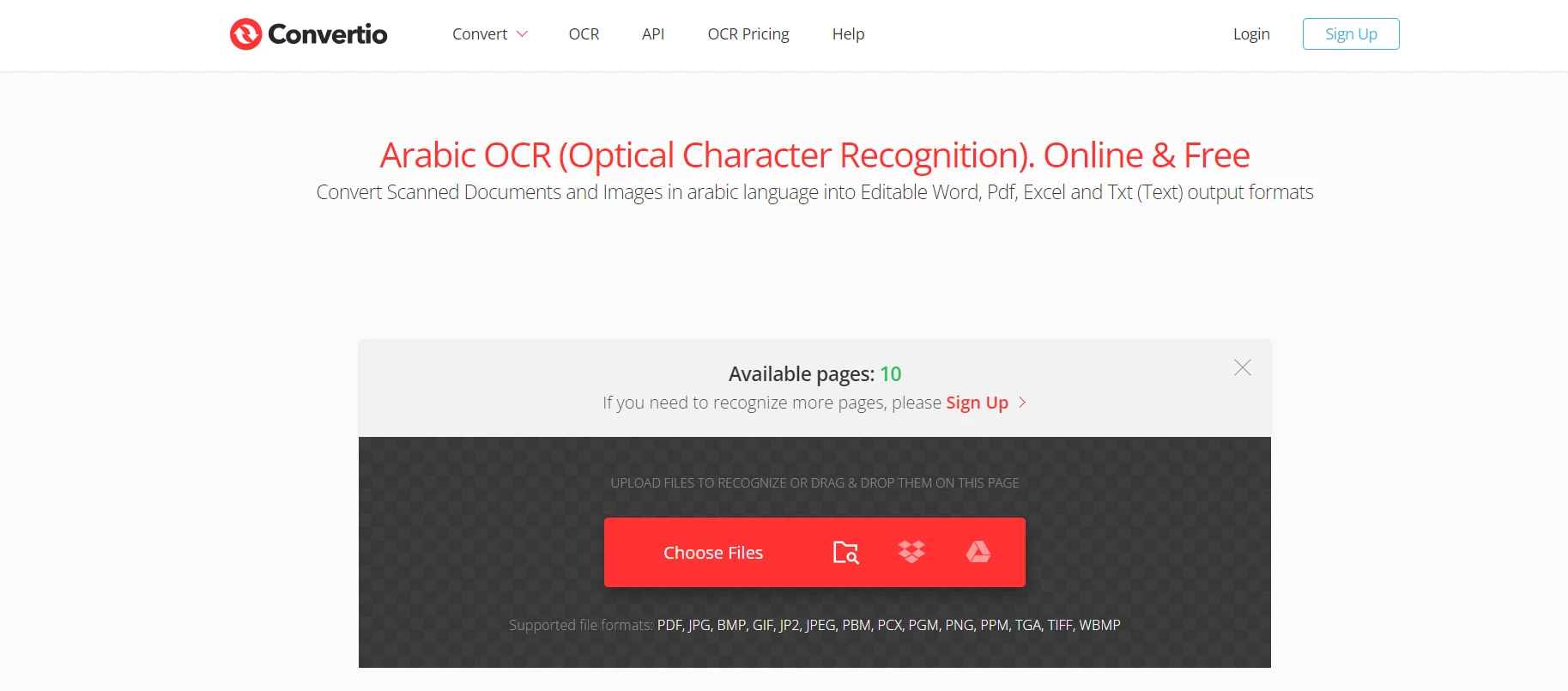Click the red Sign Up link in banner
The image size is (1568, 691).
tap(977, 403)
